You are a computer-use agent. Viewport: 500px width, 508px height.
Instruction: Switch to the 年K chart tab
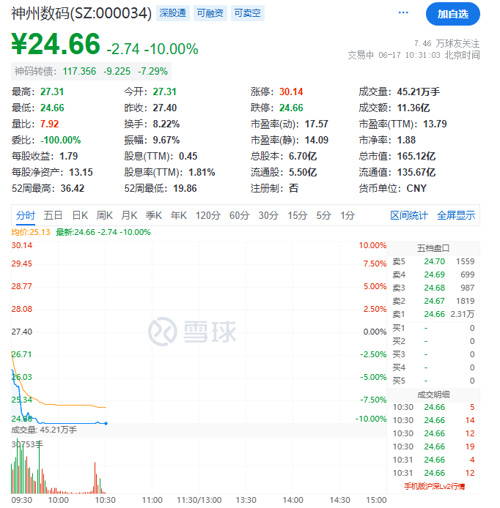[x=179, y=215]
